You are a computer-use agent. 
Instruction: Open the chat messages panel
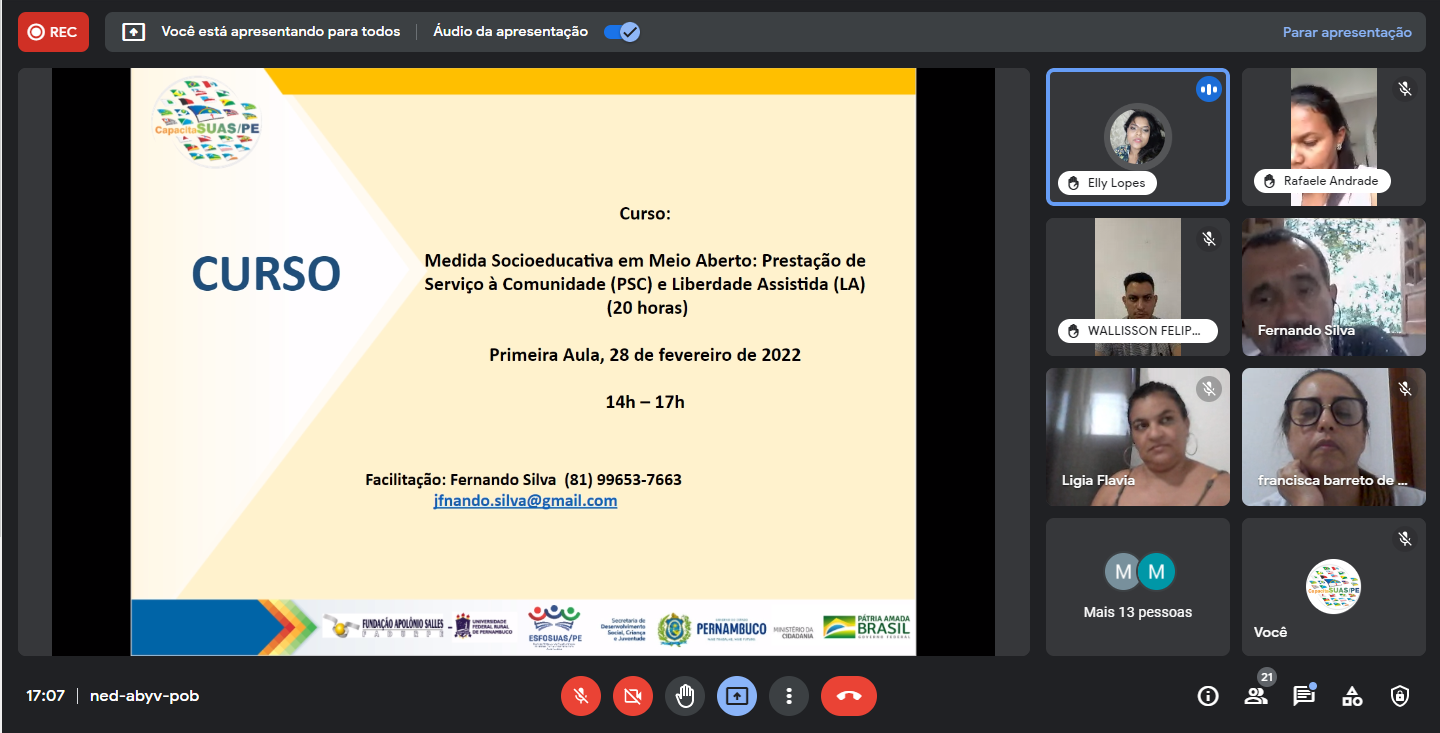click(1304, 696)
